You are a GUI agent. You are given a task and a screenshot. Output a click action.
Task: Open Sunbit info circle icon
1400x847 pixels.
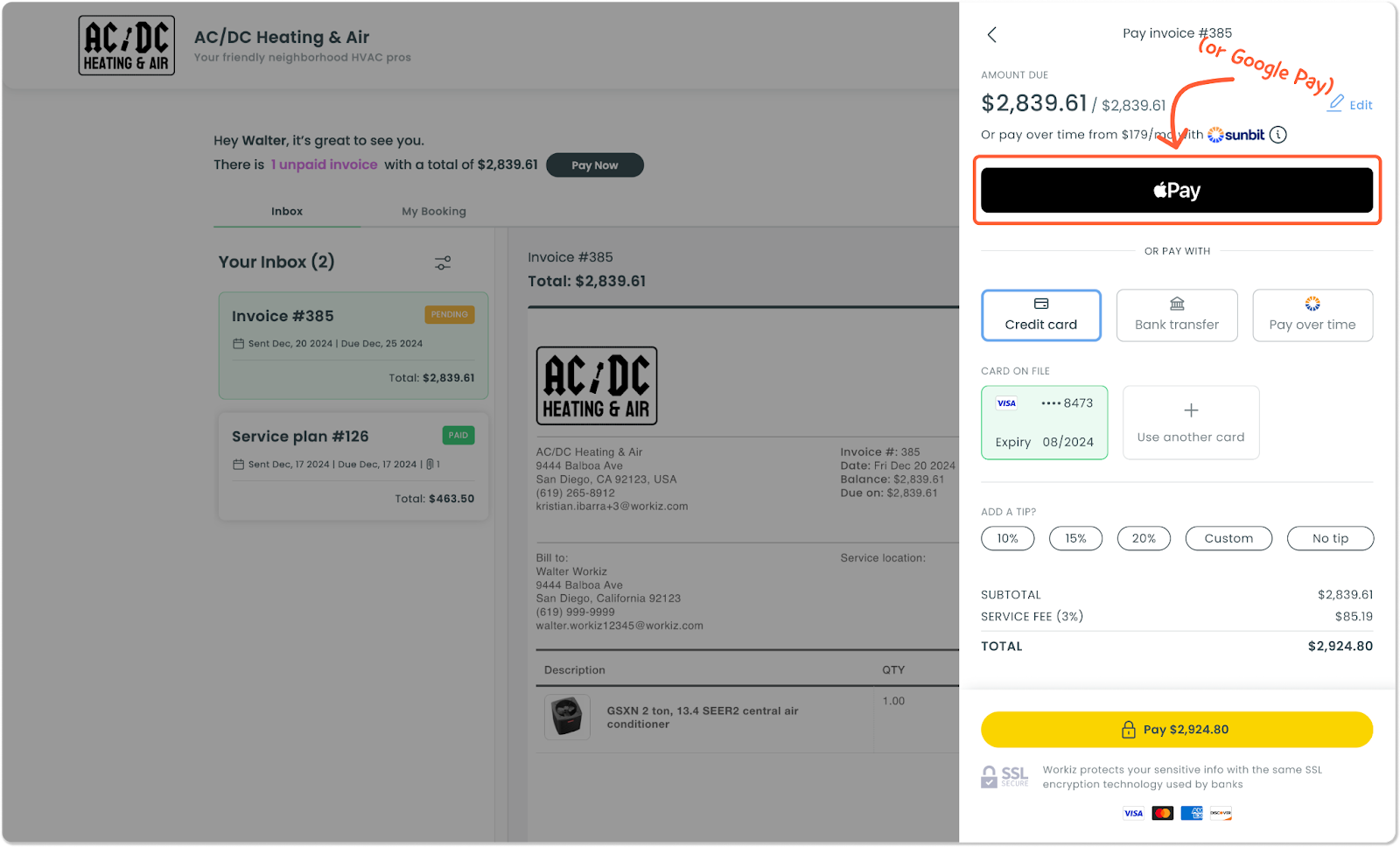(1278, 135)
